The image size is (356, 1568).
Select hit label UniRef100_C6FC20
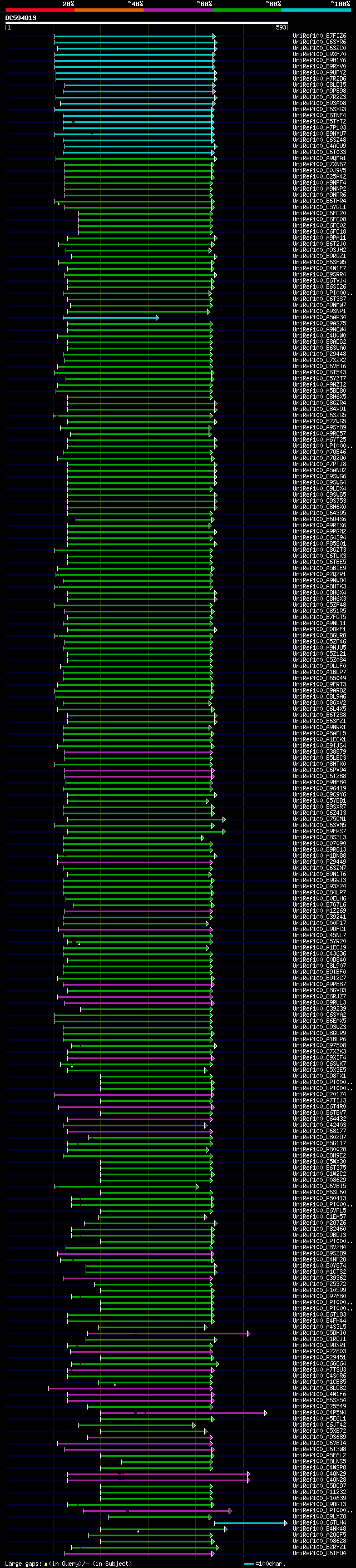point(319,214)
